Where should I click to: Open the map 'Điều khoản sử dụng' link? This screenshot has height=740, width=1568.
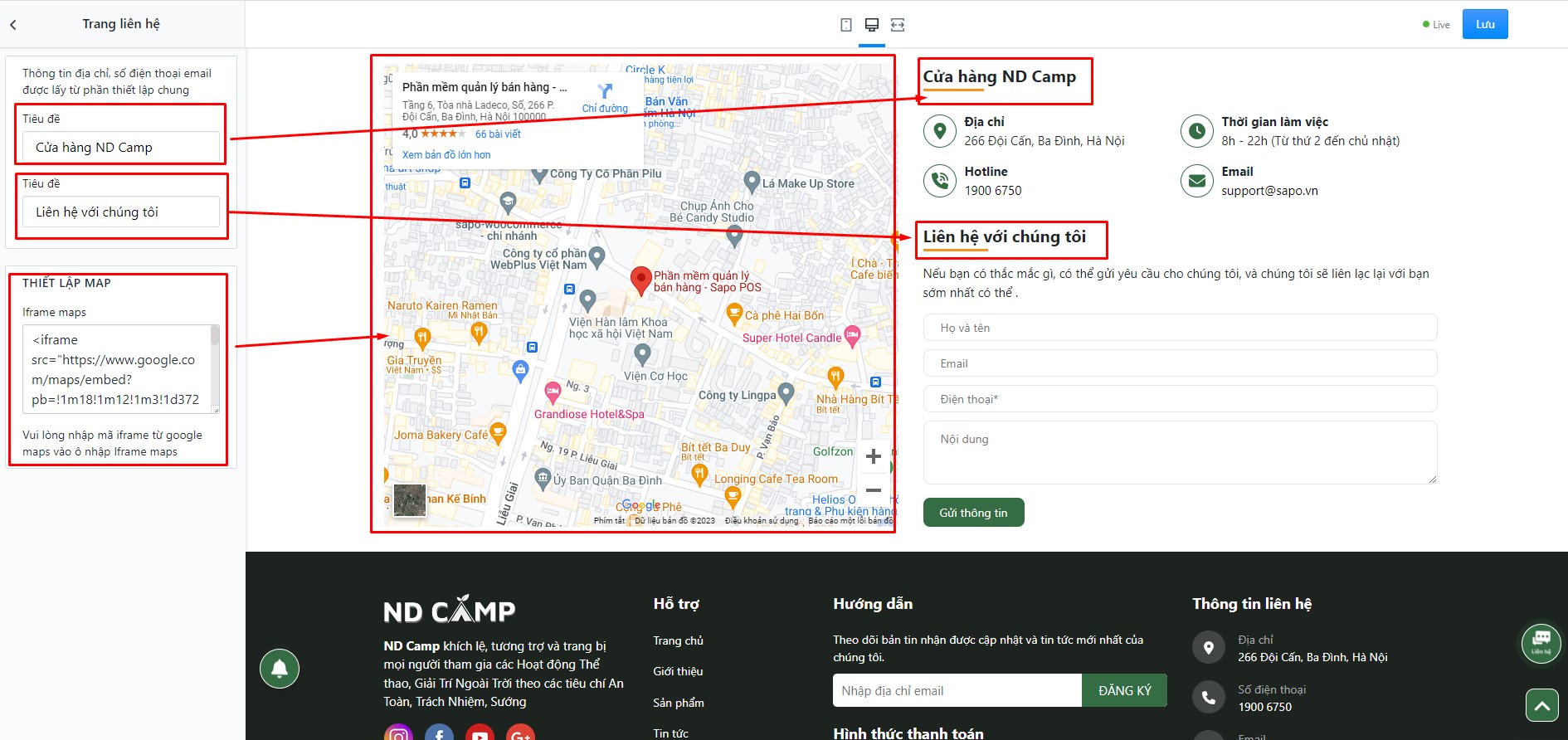762,521
